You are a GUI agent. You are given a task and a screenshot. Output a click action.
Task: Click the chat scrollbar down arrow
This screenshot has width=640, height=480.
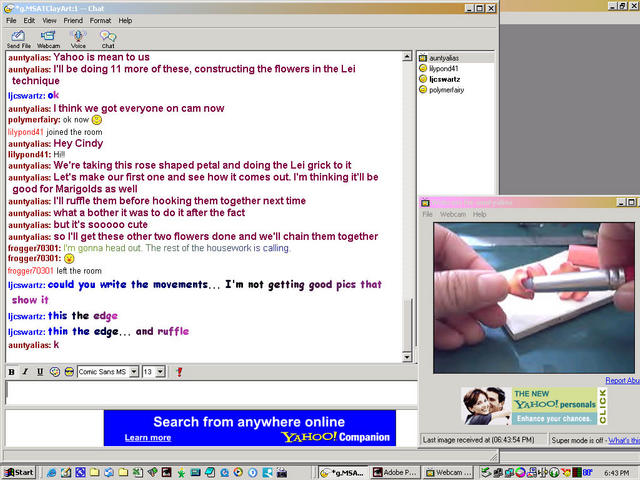(407, 357)
